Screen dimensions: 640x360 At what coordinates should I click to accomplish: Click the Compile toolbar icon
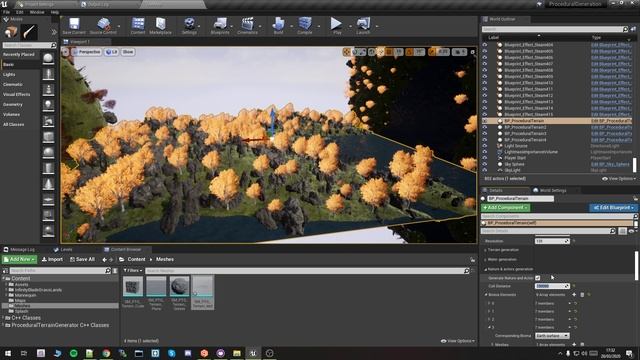tap(304, 26)
